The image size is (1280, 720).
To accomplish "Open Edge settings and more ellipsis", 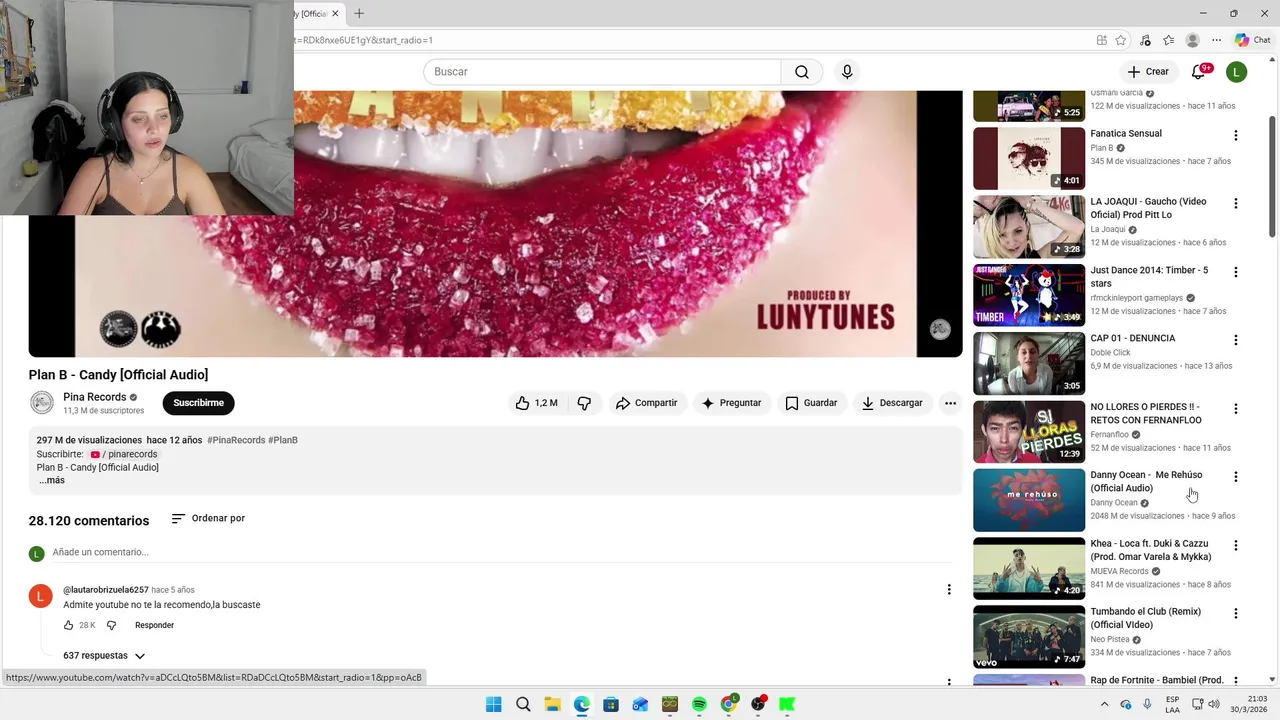I will (1216, 40).
